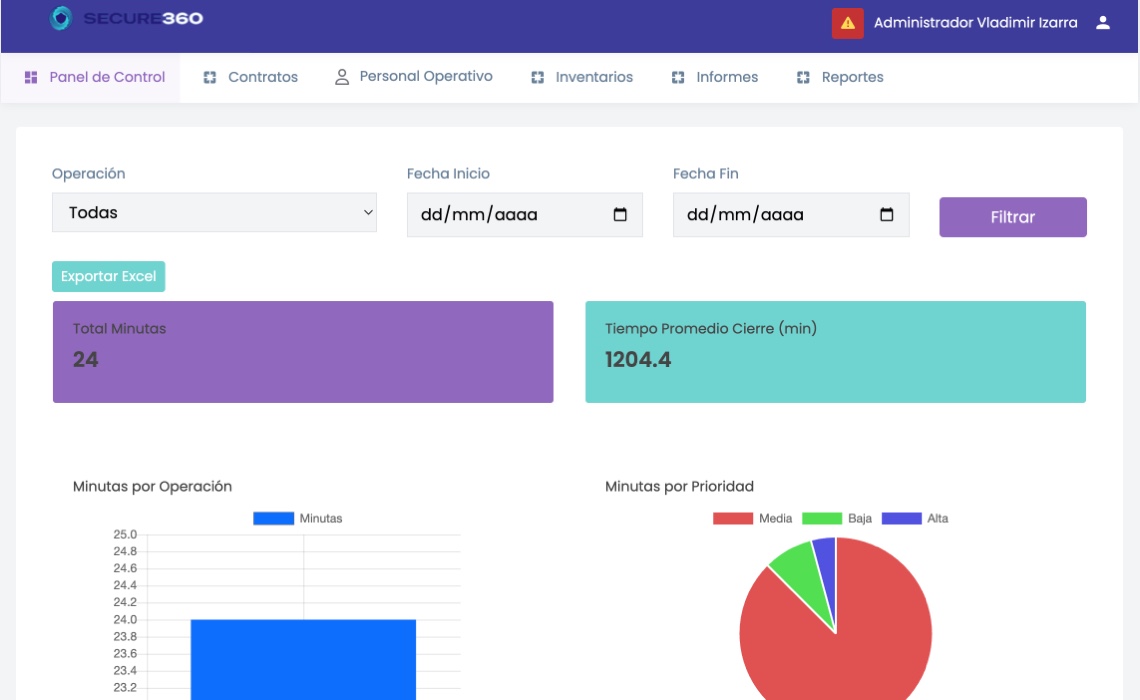
Task: Click the Fecha Inicio date field
Action: point(524,214)
